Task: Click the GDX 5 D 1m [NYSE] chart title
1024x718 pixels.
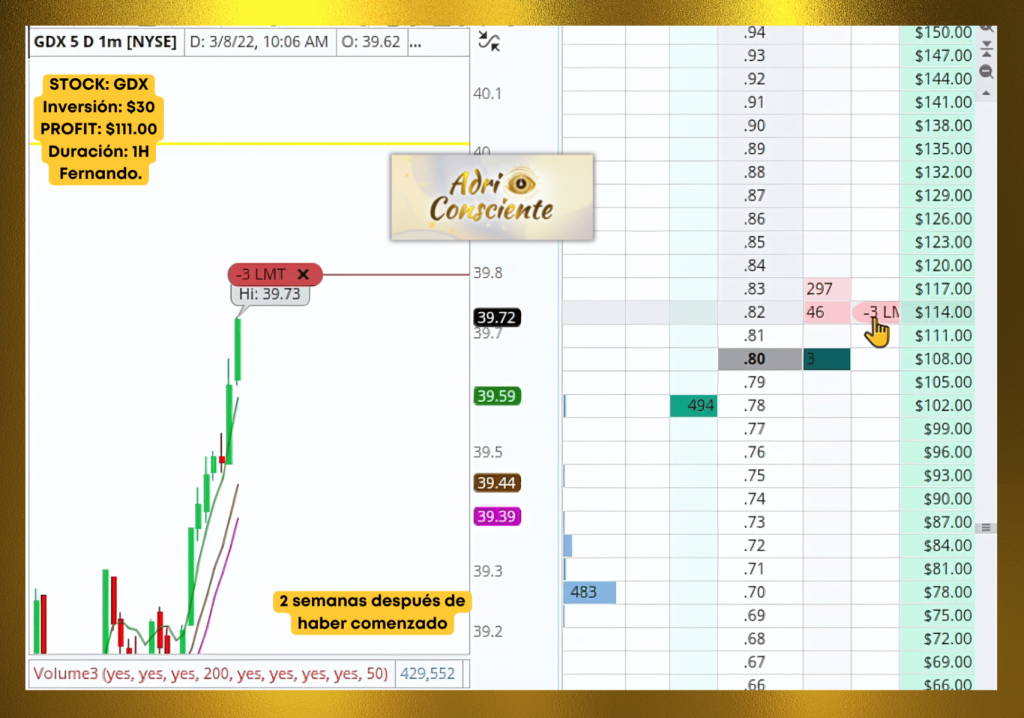Action: [x=105, y=42]
